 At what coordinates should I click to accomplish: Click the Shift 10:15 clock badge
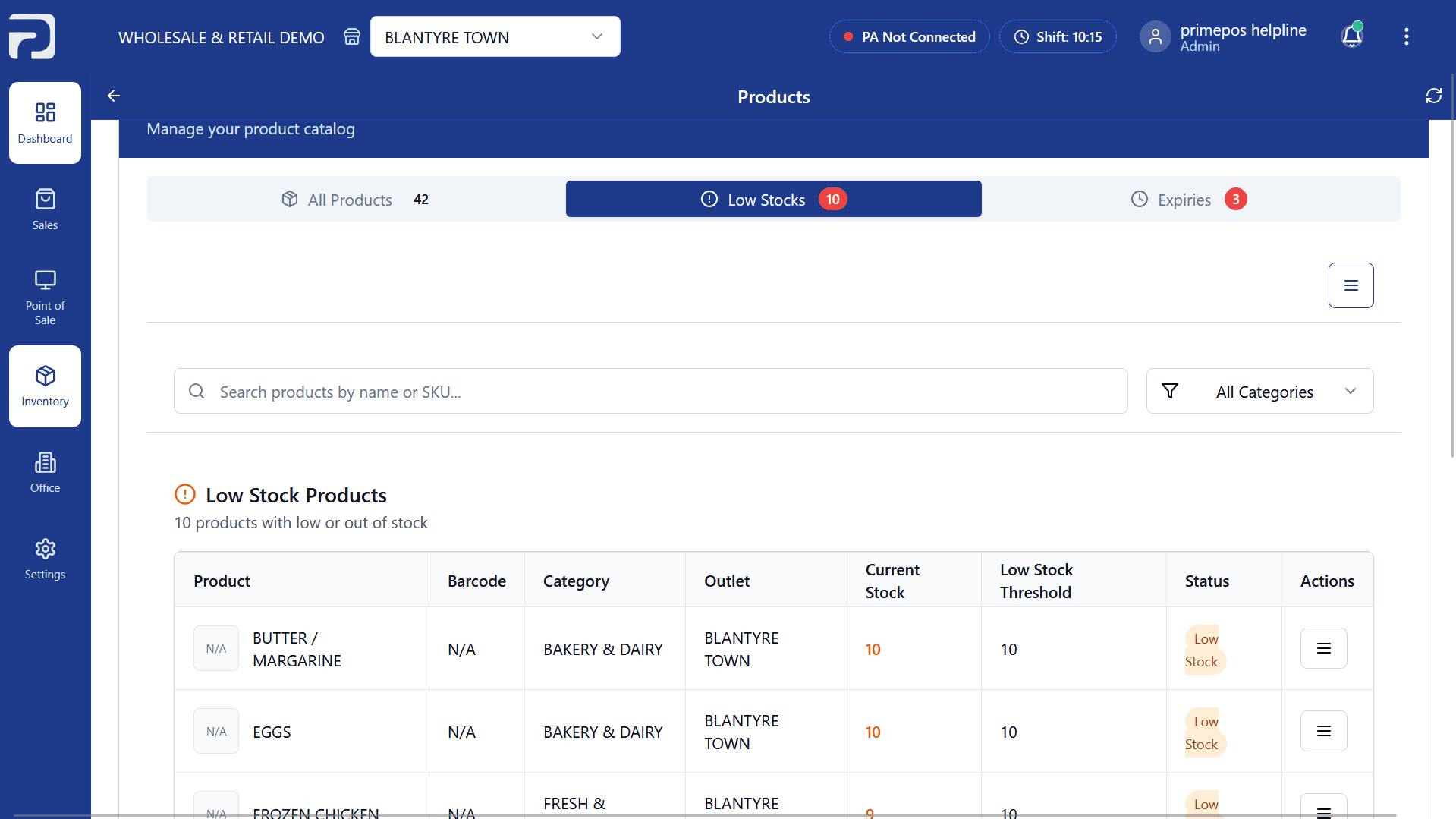pyautogui.click(x=1058, y=36)
